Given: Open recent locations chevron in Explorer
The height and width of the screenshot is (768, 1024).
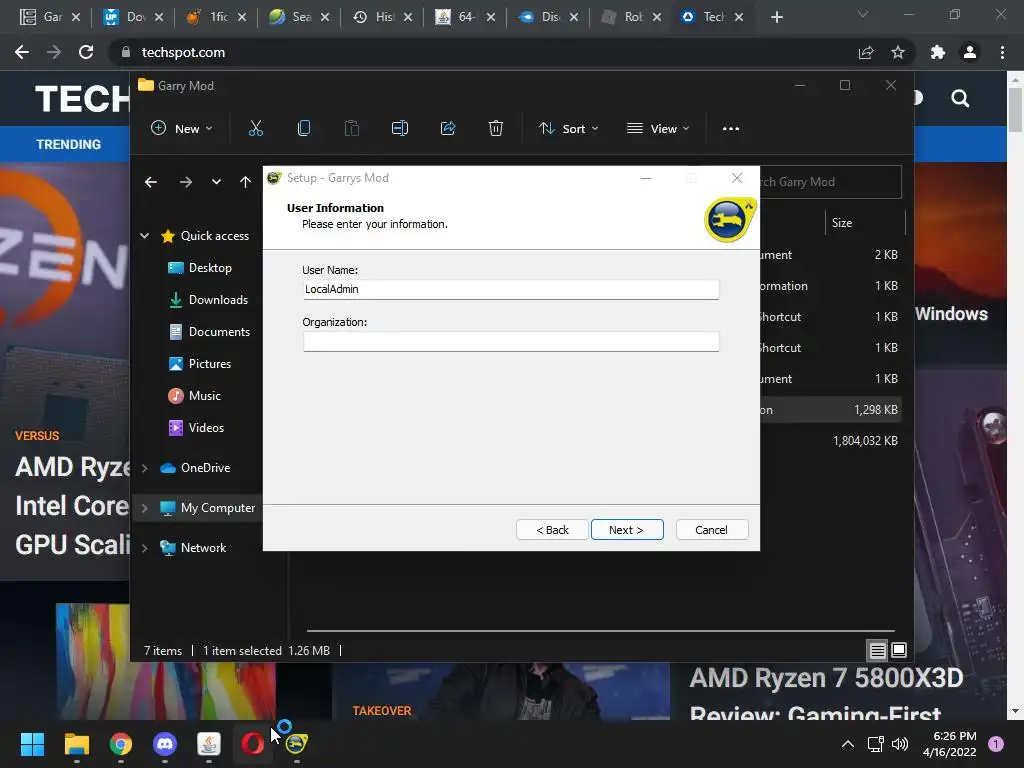Looking at the screenshot, I should 216,182.
